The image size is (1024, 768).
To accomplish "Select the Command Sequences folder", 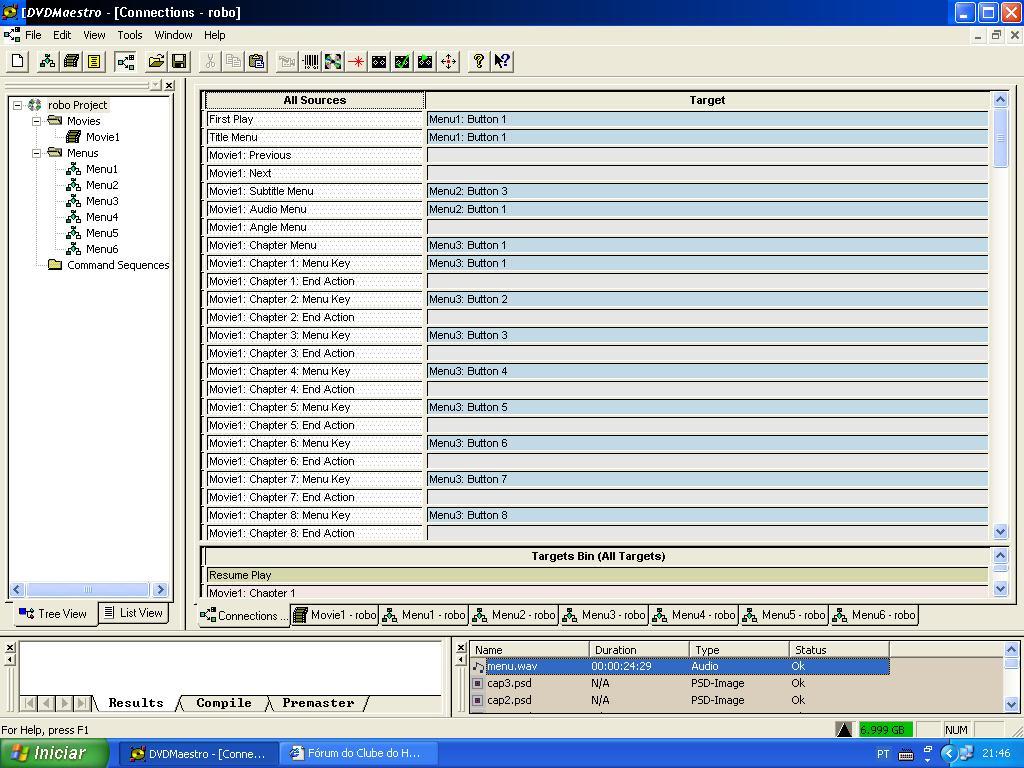I will (118, 265).
